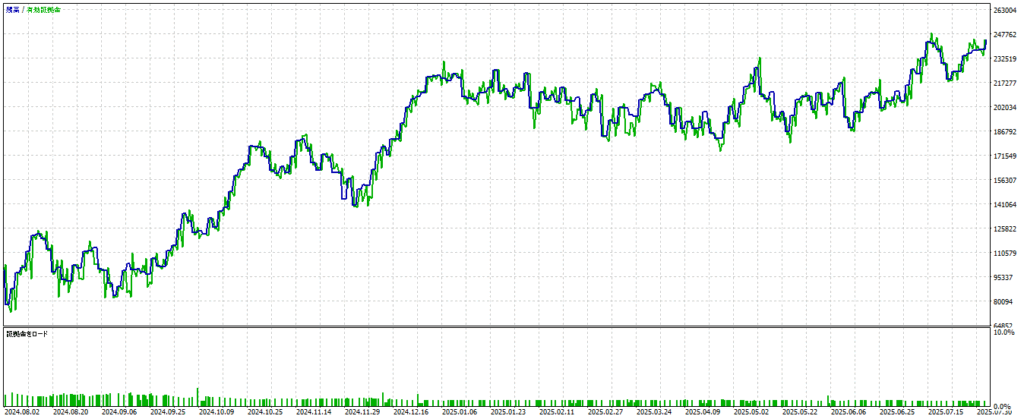Click the 80094 axis value
Viewport: 1024px width, 419px height.
pyautogui.click(x=1003, y=302)
